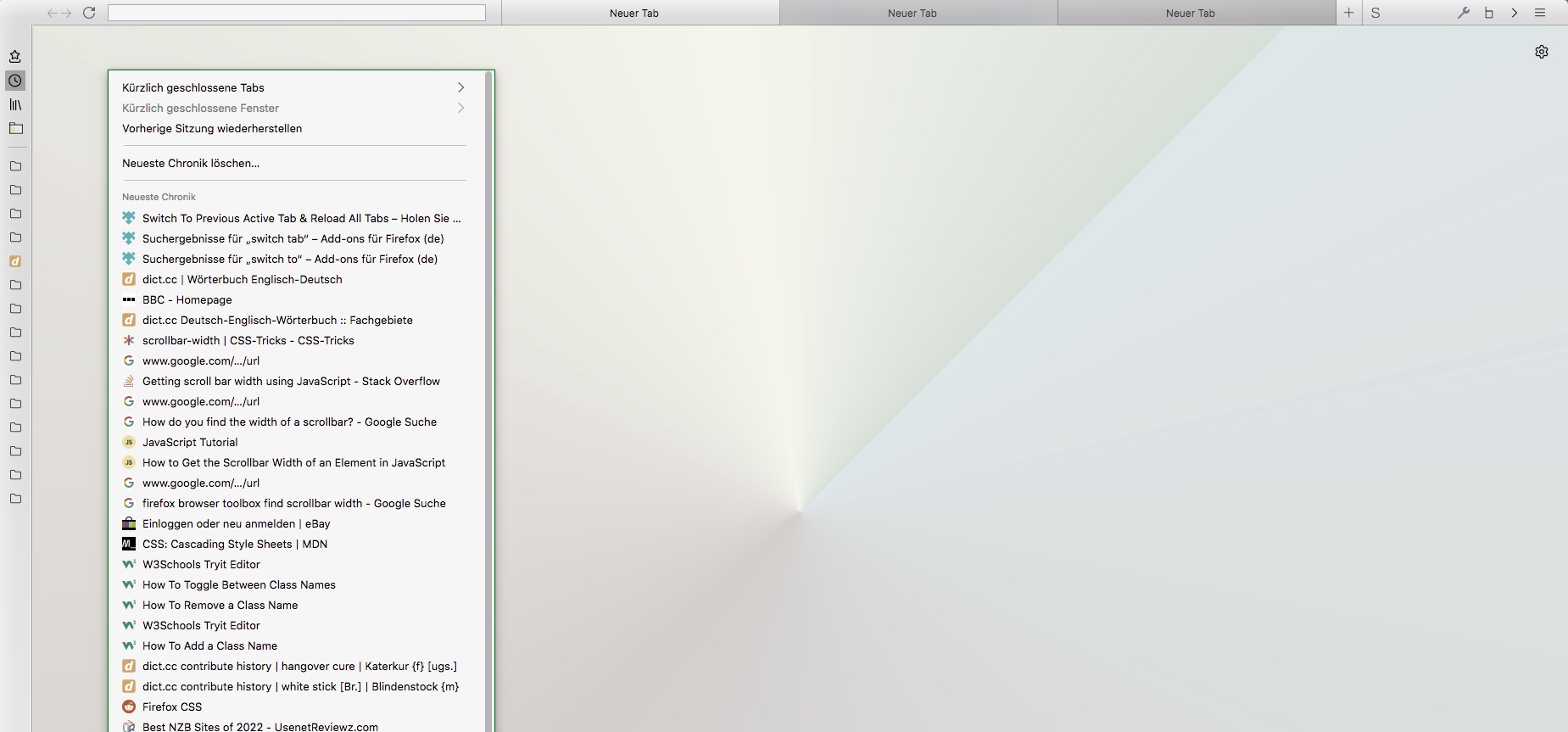The height and width of the screenshot is (732, 1568).
Task: Expand the toolbar overflow chevron
Action: [x=1515, y=13]
